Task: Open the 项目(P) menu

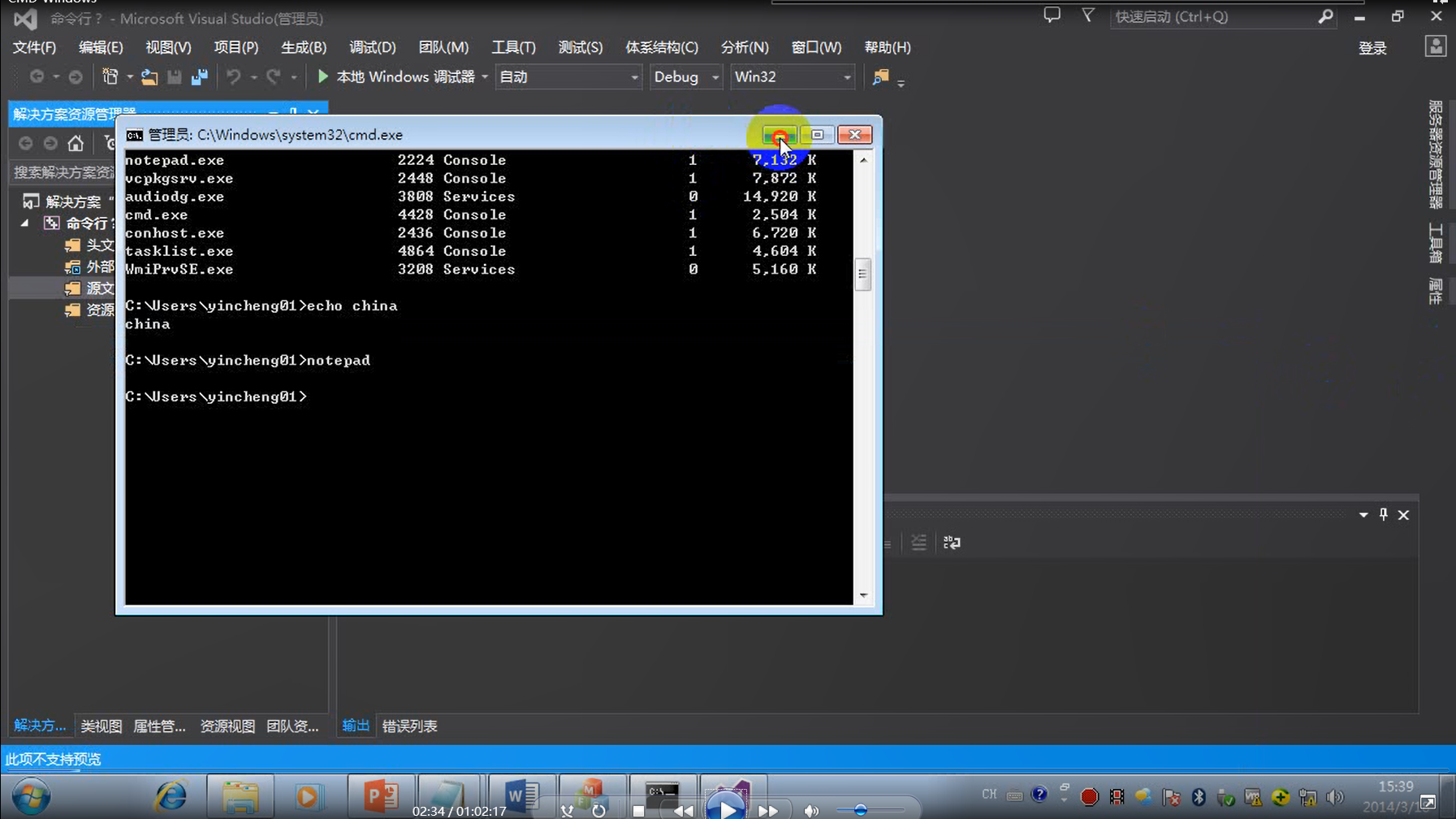Action: click(x=235, y=47)
